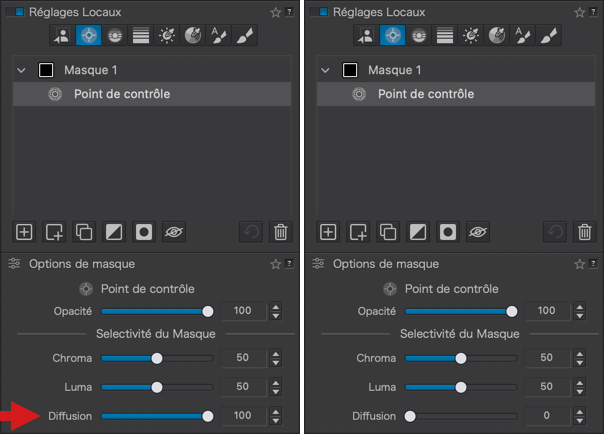This screenshot has height=434, width=604.
Task: Duplicate the mask in right panel
Action: coord(386,232)
